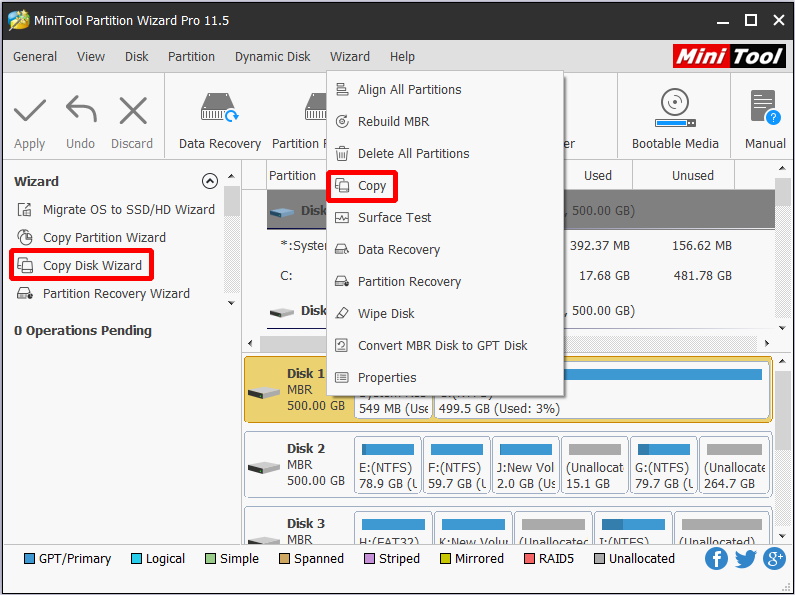Image resolution: width=795 pixels, height=595 pixels.
Task: Click the Undo arrow icon
Action: (x=81, y=109)
